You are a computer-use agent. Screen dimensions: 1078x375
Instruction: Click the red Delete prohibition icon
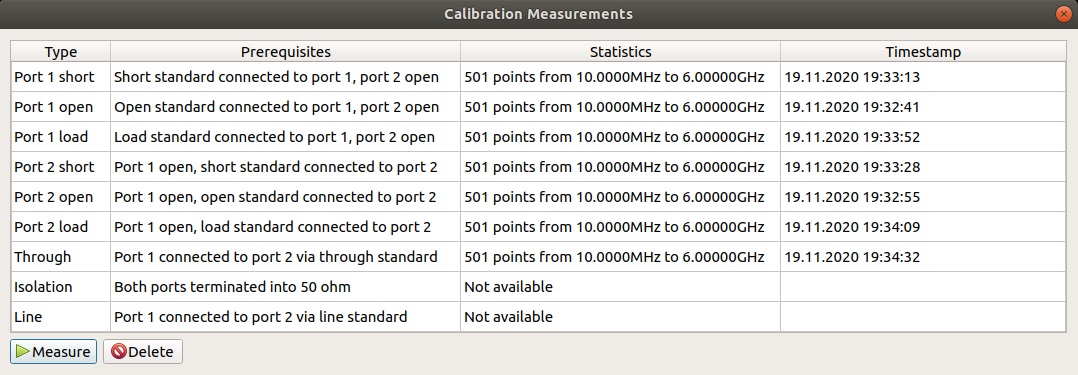pyautogui.click(x=118, y=352)
